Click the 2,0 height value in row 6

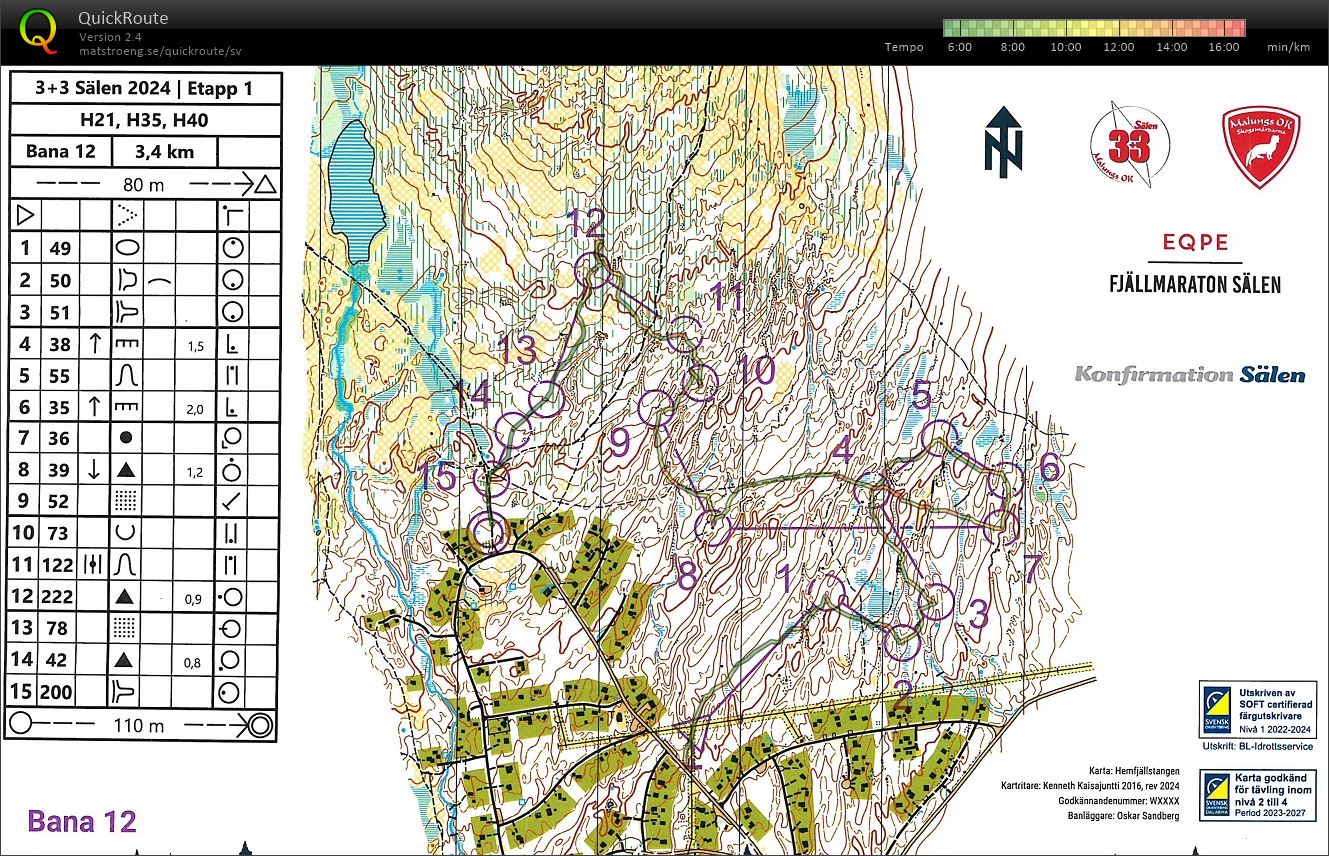(195, 407)
